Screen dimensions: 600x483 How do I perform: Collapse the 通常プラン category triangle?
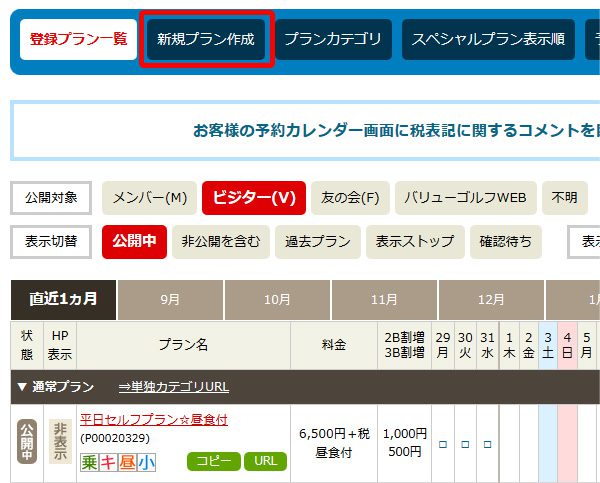(x=22, y=387)
